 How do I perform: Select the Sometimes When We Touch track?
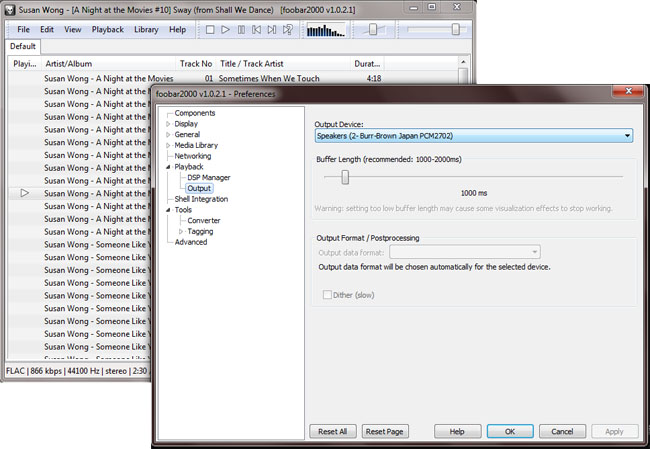pos(269,78)
